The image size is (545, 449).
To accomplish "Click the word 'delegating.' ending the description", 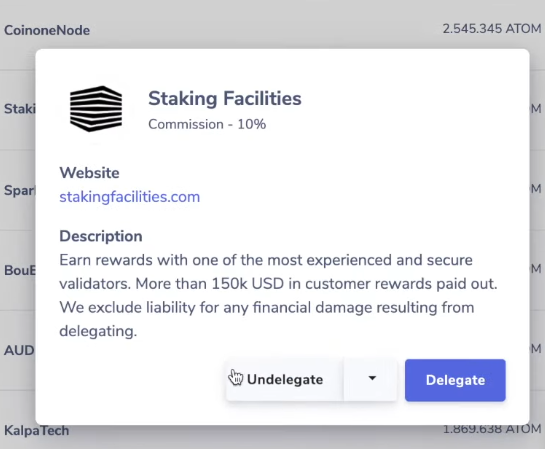I will coord(98,331).
